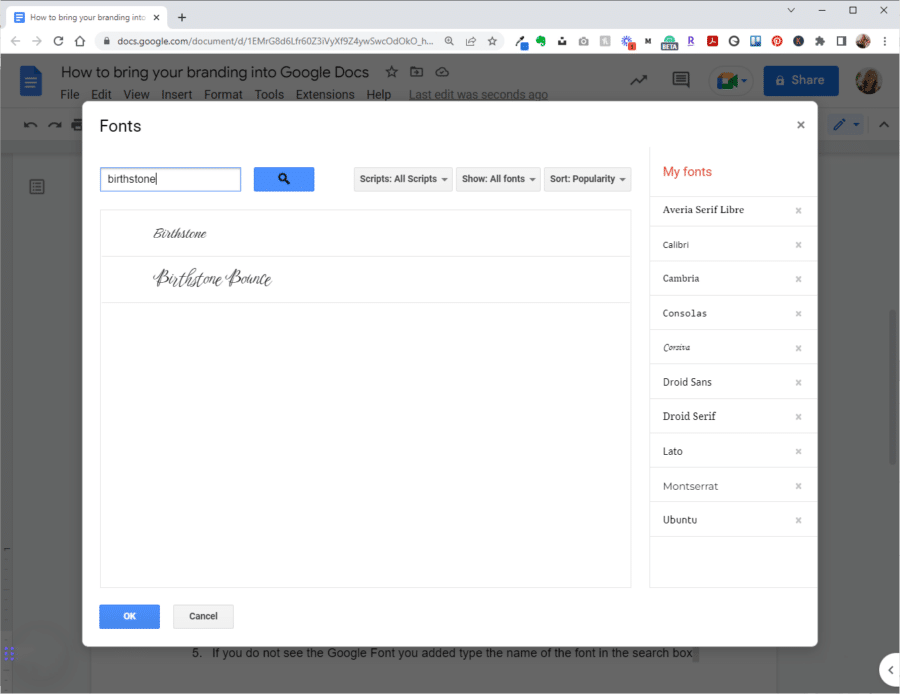900x694 pixels.
Task: Confirm font selection with OK
Action: [129, 616]
